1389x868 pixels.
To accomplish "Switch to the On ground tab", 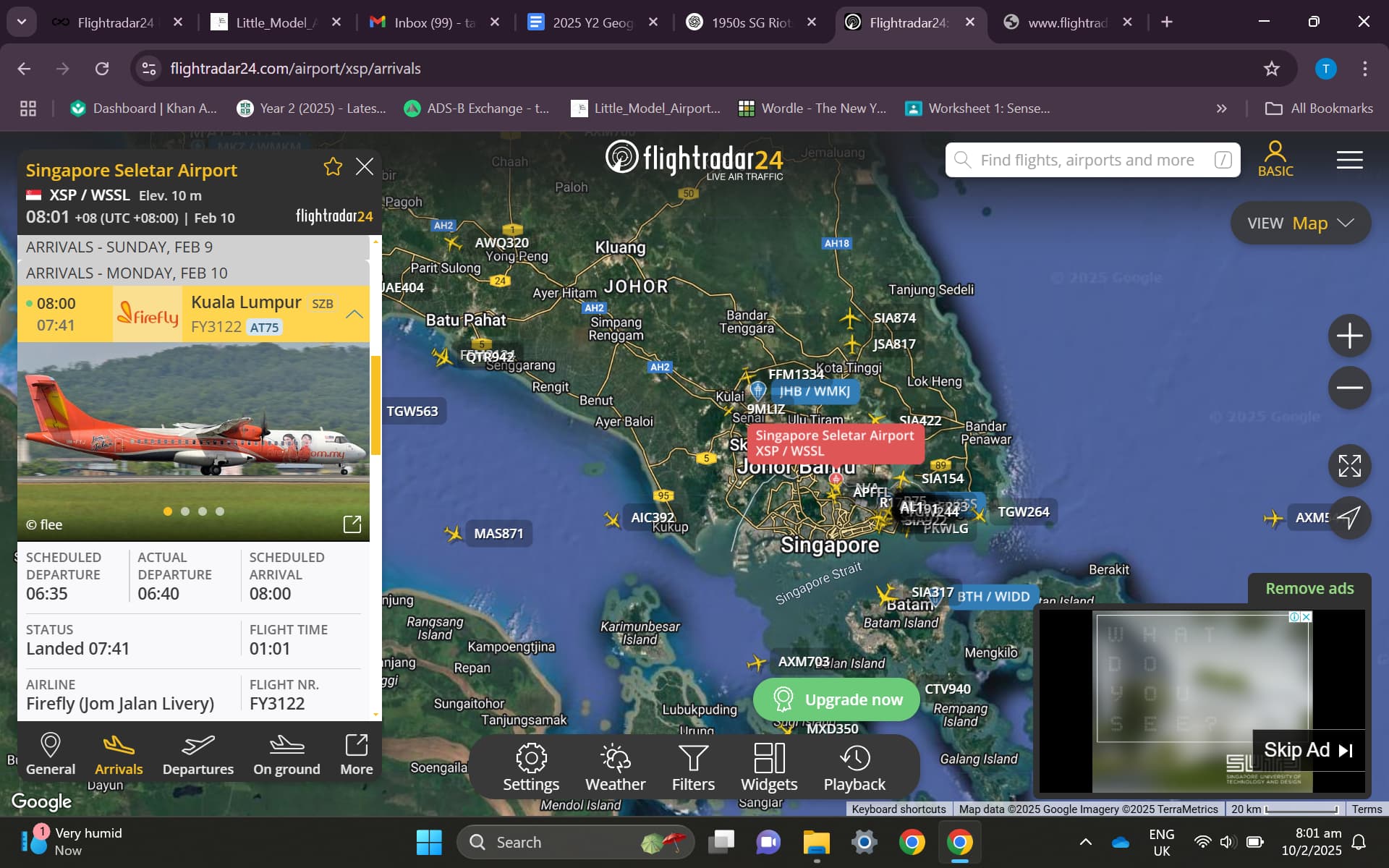I will coord(286,755).
